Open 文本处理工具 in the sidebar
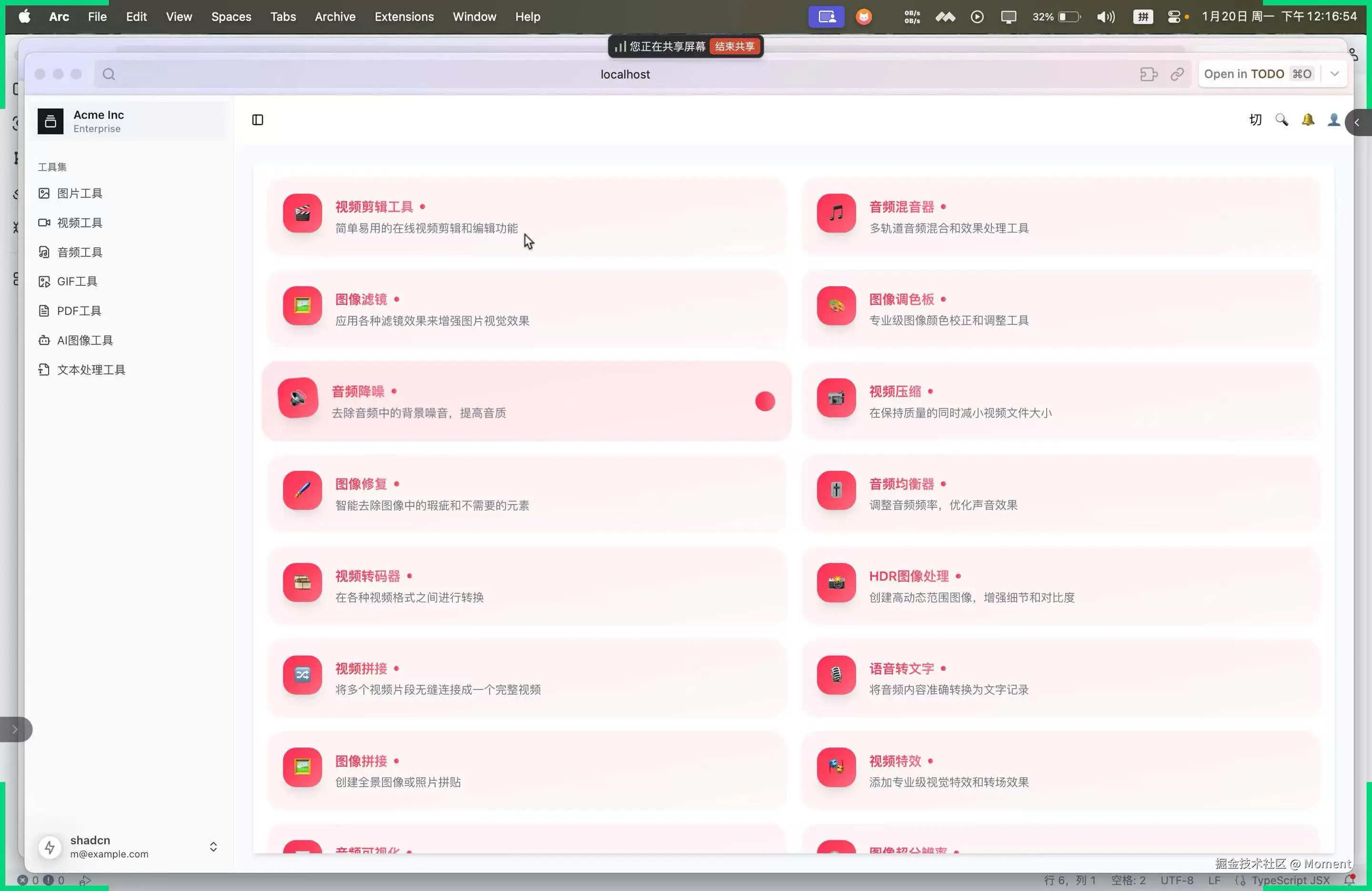 coord(129,370)
